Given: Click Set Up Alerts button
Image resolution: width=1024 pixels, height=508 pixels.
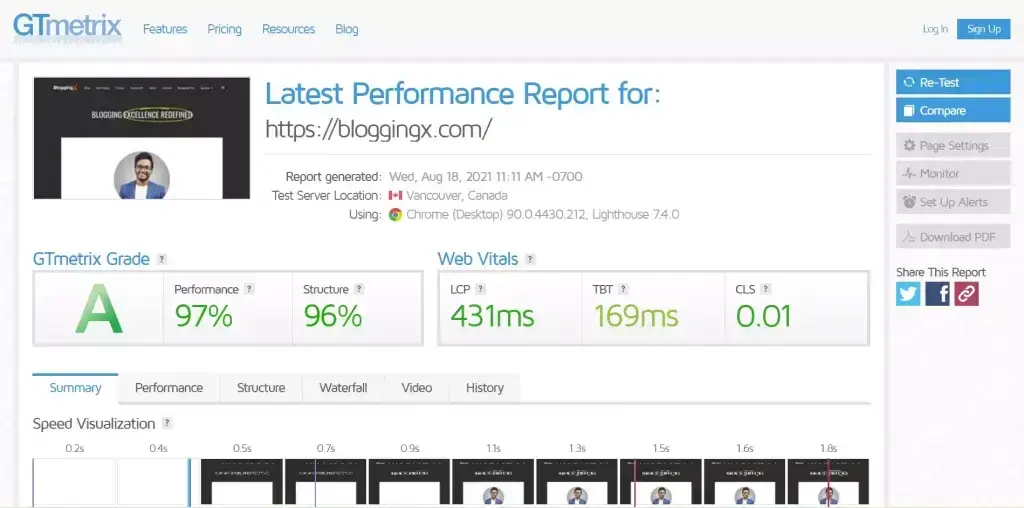Looking at the screenshot, I should [953, 202].
